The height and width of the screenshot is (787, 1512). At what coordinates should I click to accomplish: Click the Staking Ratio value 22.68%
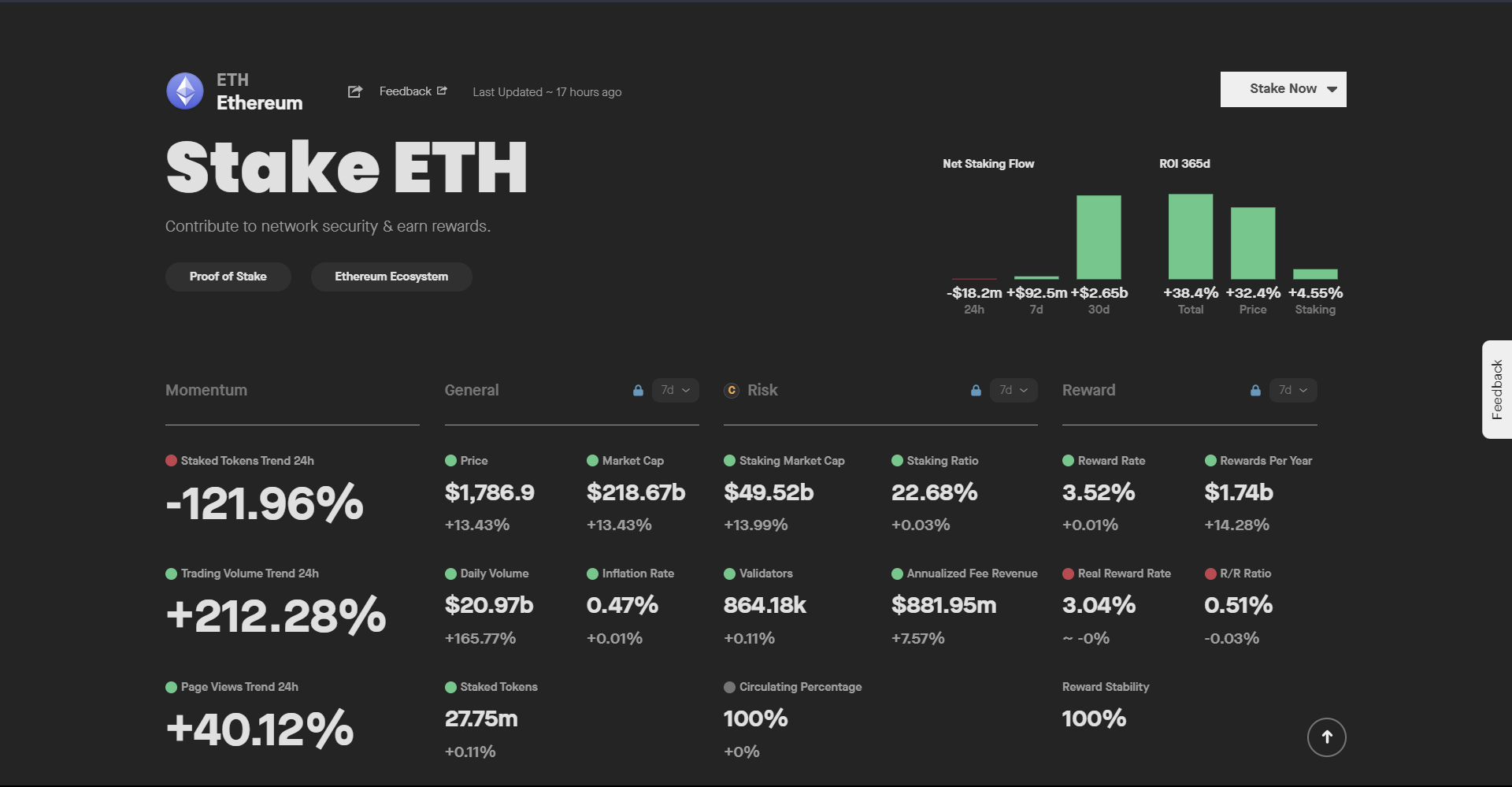934,492
